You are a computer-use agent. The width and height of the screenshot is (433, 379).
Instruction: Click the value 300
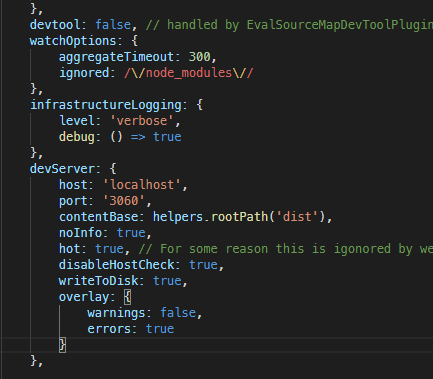(x=199, y=57)
